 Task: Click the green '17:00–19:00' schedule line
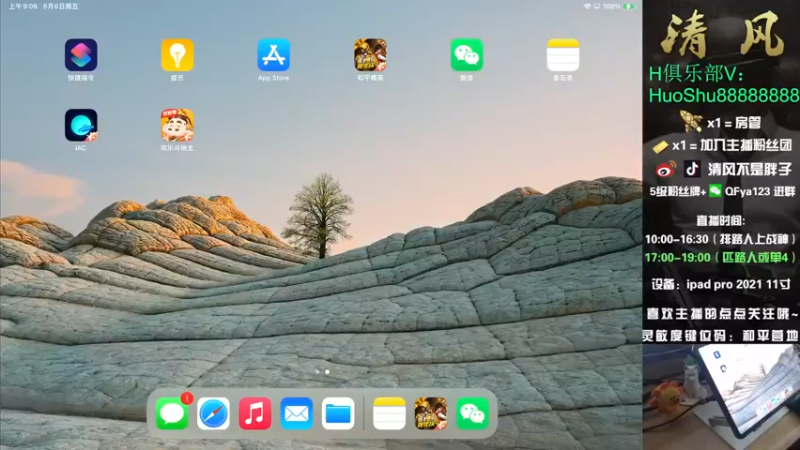pyautogui.click(x=721, y=258)
